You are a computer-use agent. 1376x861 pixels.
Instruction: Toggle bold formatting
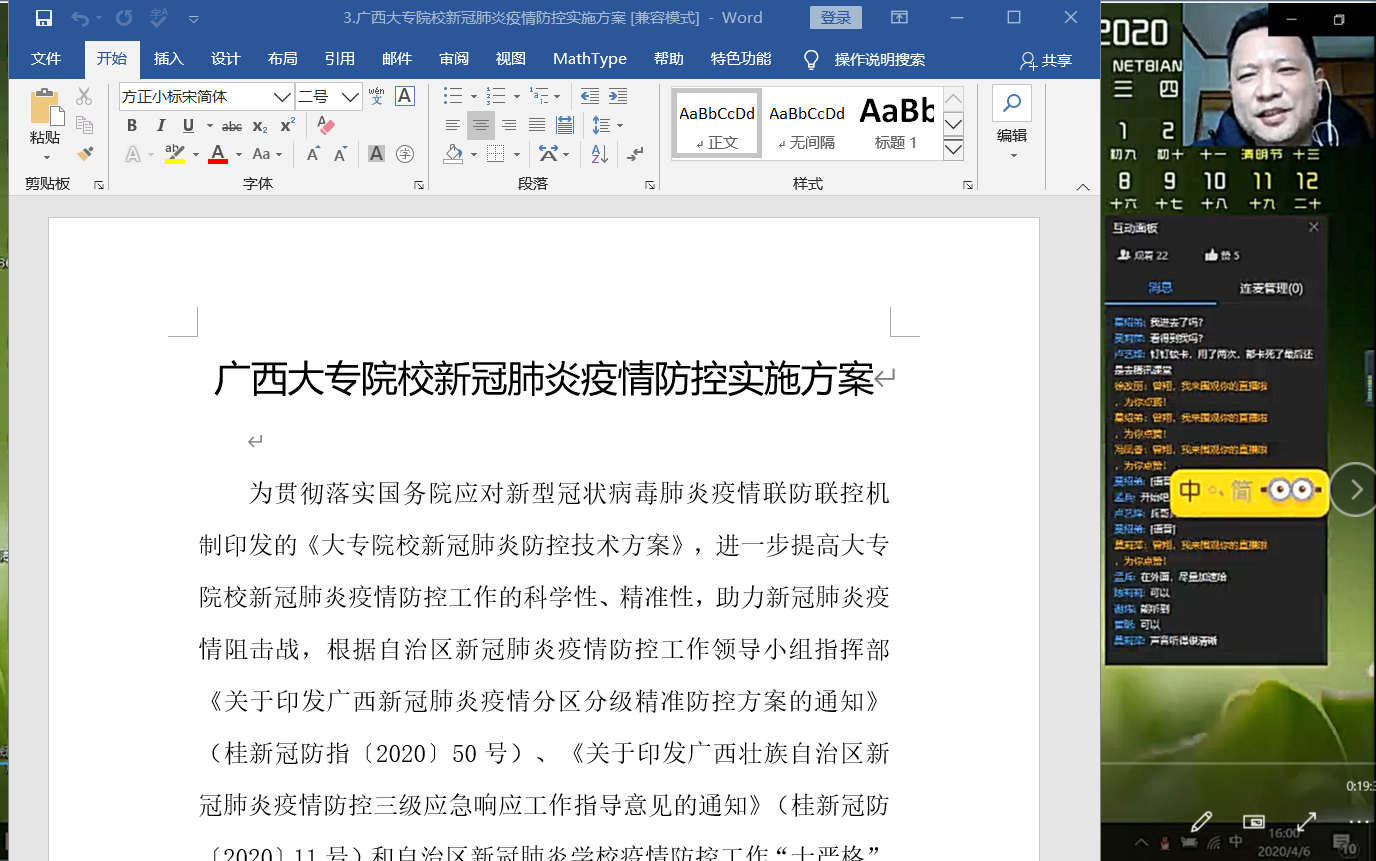tap(132, 126)
